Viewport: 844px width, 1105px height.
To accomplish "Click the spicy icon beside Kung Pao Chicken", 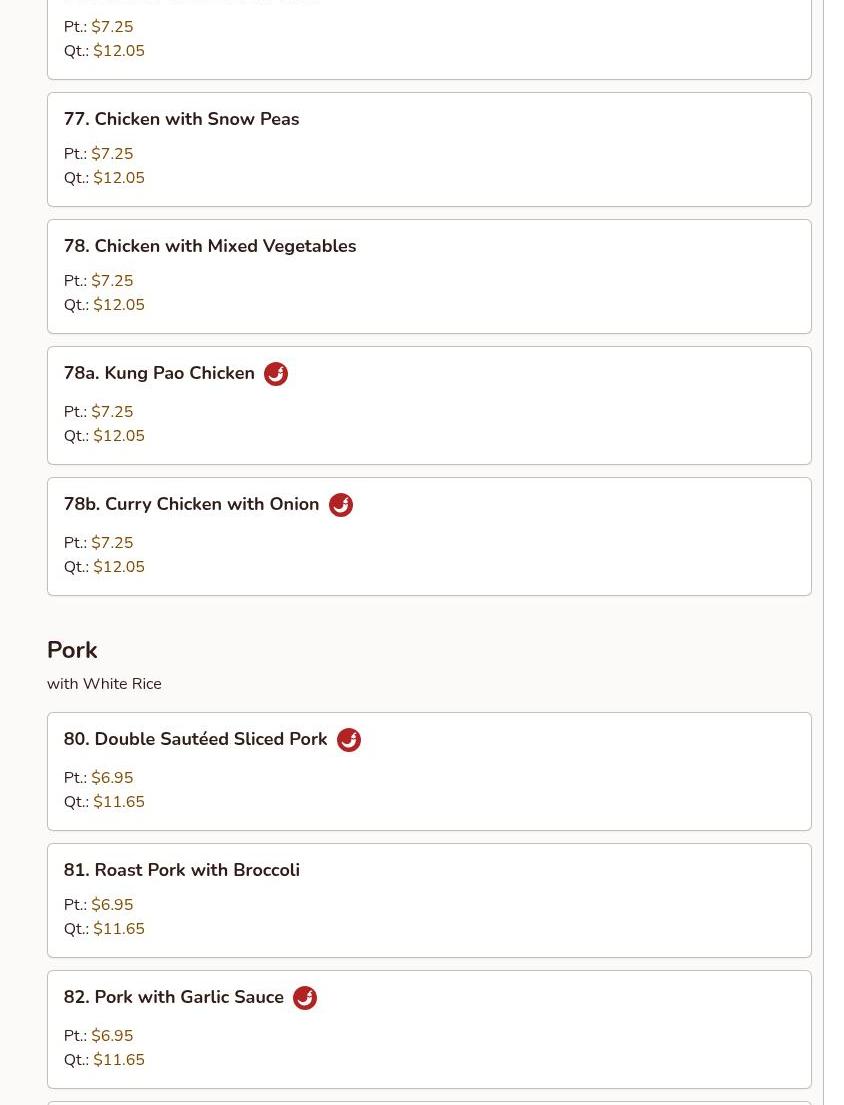I will [x=276, y=374].
